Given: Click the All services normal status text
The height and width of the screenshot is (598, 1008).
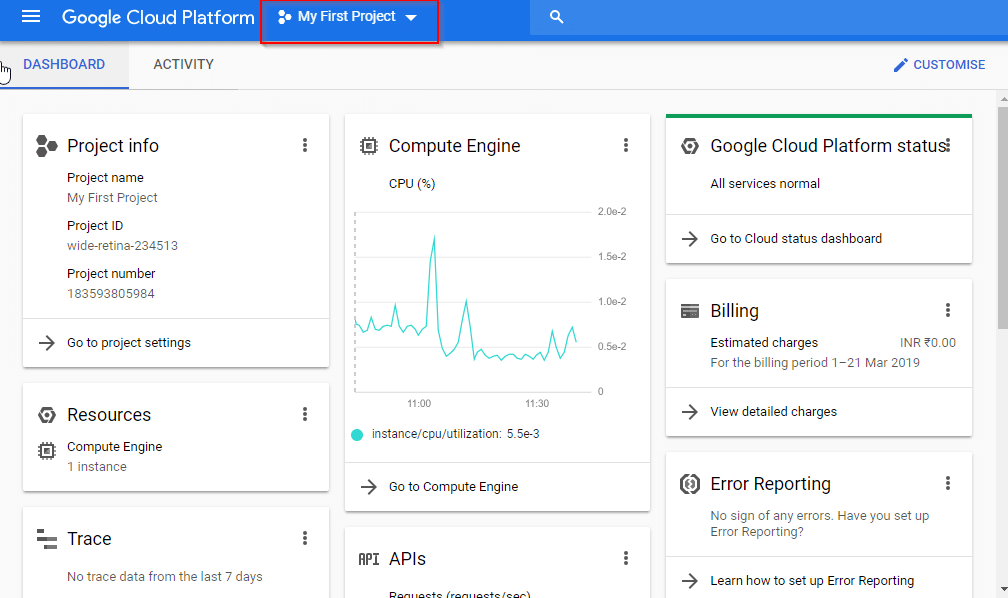Looking at the screenshot, I should pyautogui.click(x=765, y=184).
